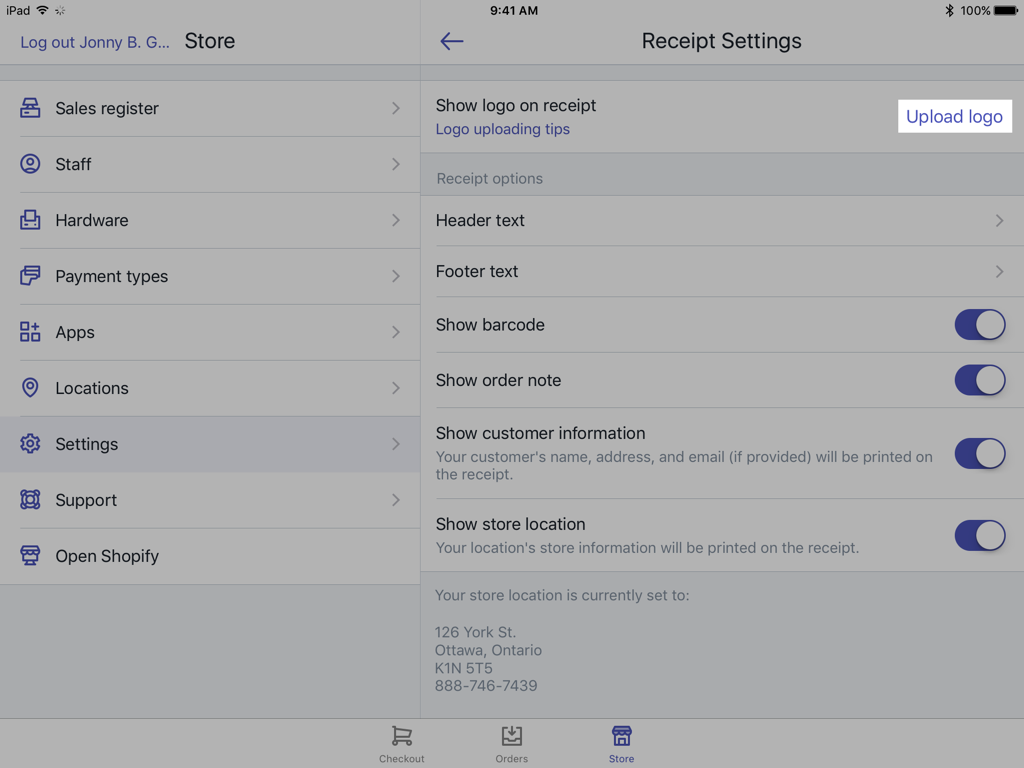This screenshot has width=1024, height=768.
Task: Toggle the Show store location switch
Action: click(979, 535)
